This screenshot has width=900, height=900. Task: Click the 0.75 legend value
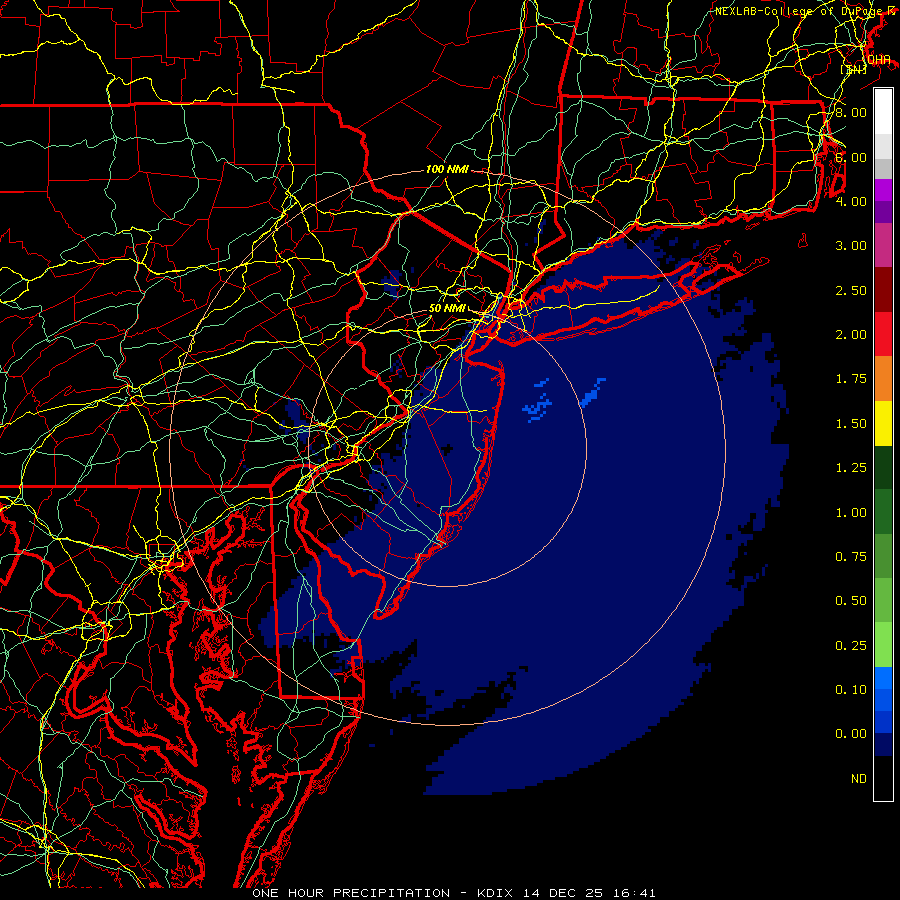point(851,557)
